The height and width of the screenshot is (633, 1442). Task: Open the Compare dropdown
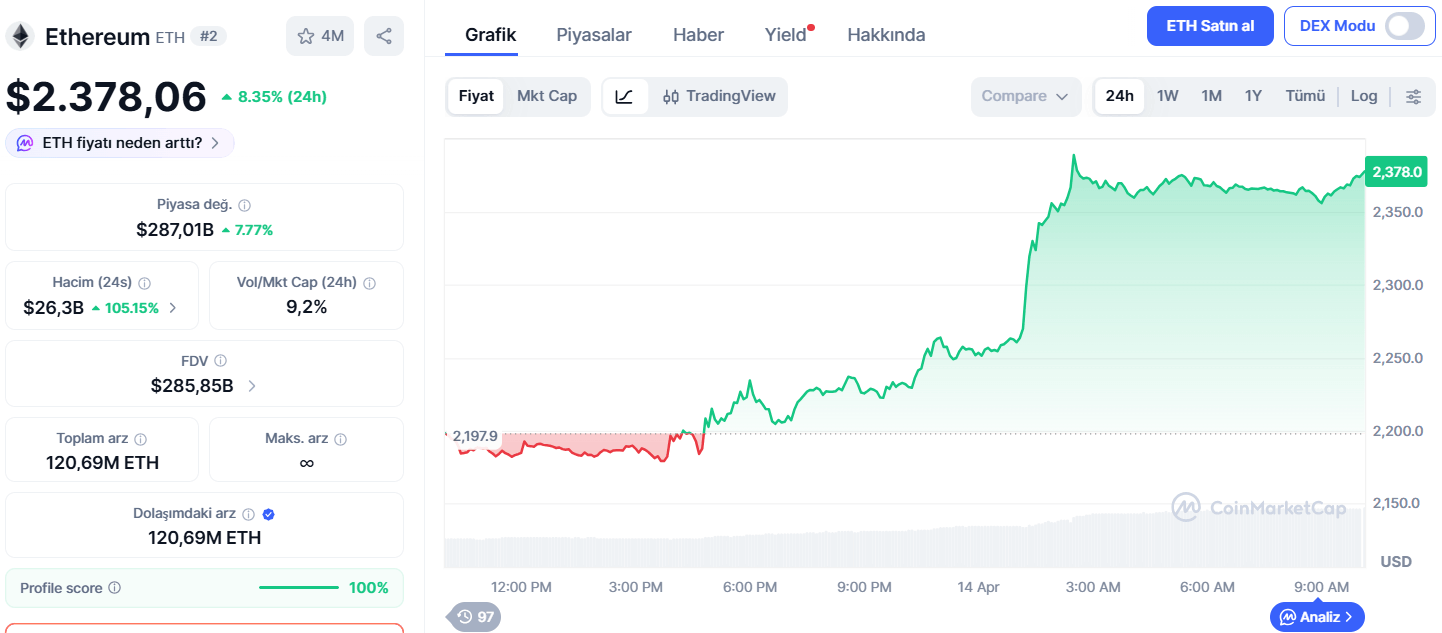pyautogui.click(x=1026, y=97)
